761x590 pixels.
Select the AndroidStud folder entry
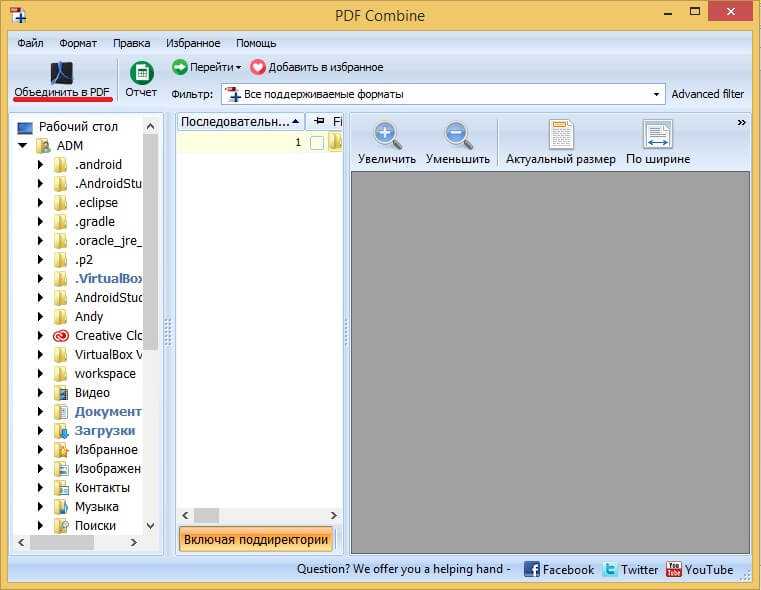coord(108,297)
